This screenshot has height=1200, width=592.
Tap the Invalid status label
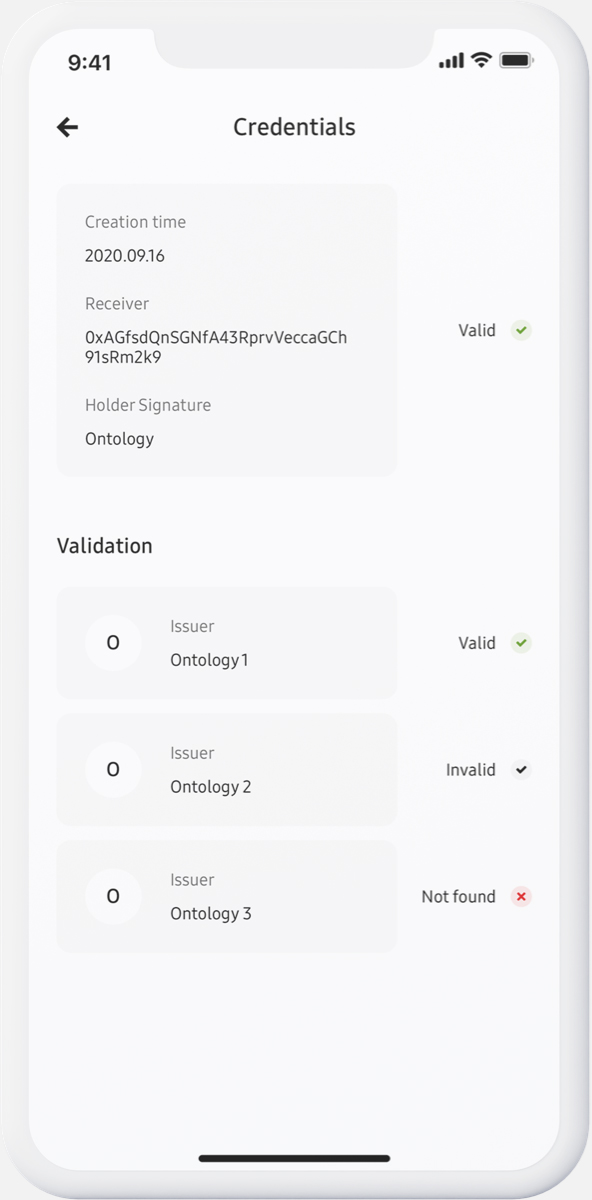coord(471,770)
